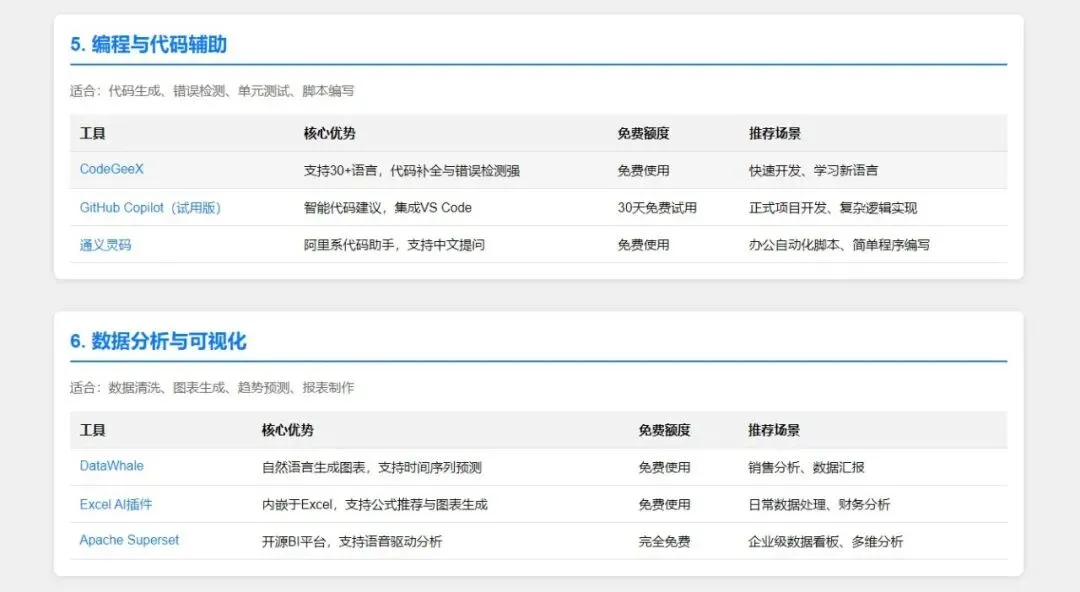This screenshot has height=592, width=1080.
Task: Open the GitHub Copilot（试用版）link
Action: coord(150,207)
